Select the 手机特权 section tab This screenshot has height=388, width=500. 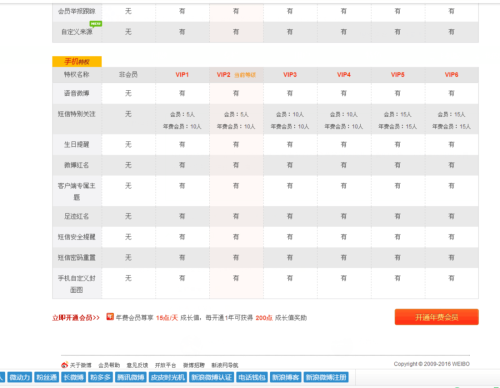(x=77, y=62)
